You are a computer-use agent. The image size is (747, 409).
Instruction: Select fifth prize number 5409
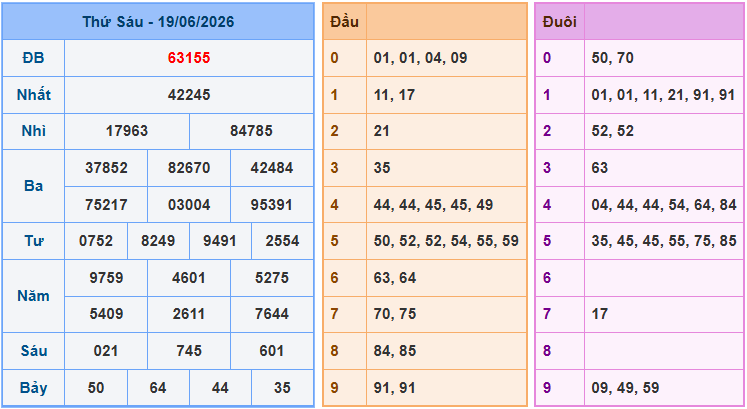(106, 314)
